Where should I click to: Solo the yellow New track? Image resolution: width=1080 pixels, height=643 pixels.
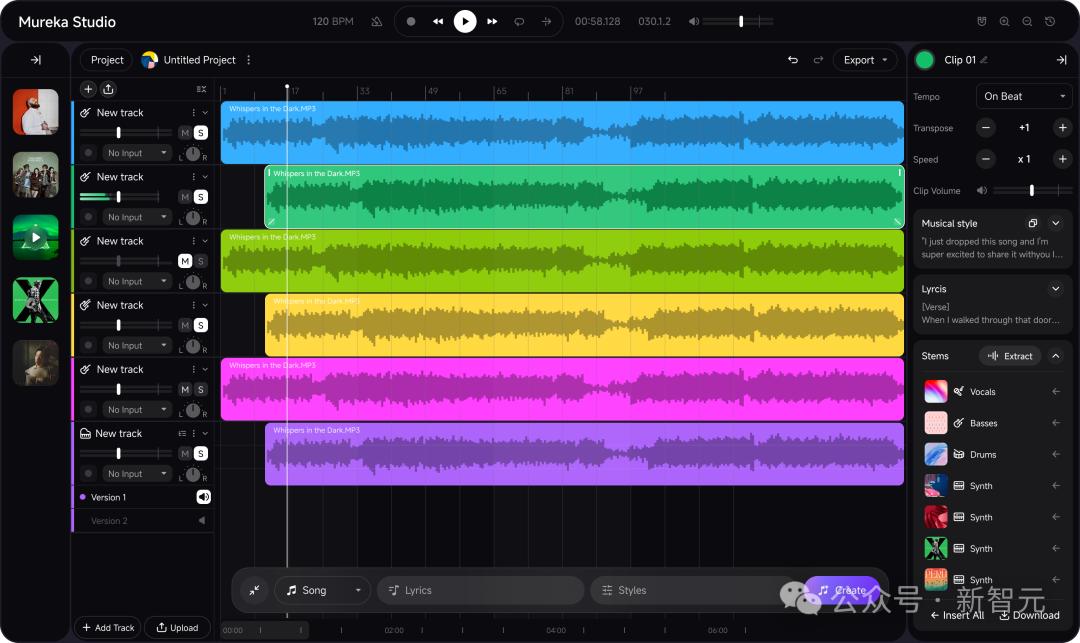pyautogui.click(x=200, y=325)
